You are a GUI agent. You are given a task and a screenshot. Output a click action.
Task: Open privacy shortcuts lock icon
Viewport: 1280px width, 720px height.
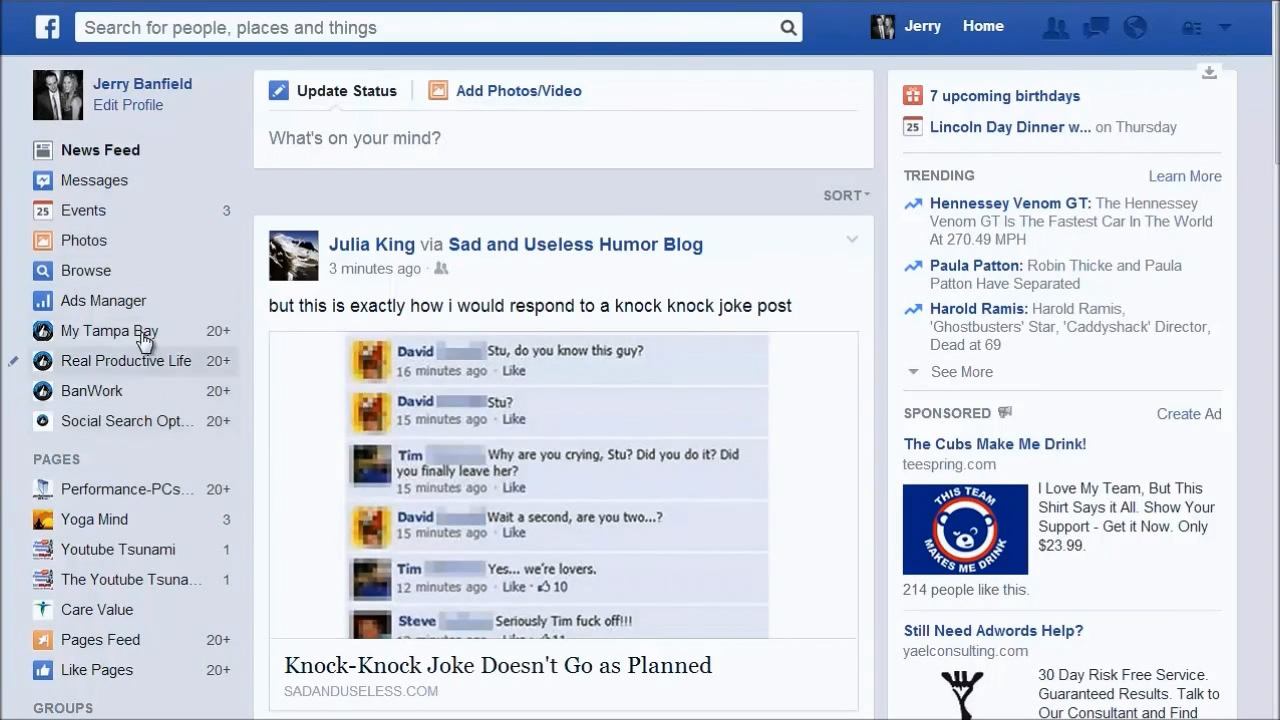1191,28
